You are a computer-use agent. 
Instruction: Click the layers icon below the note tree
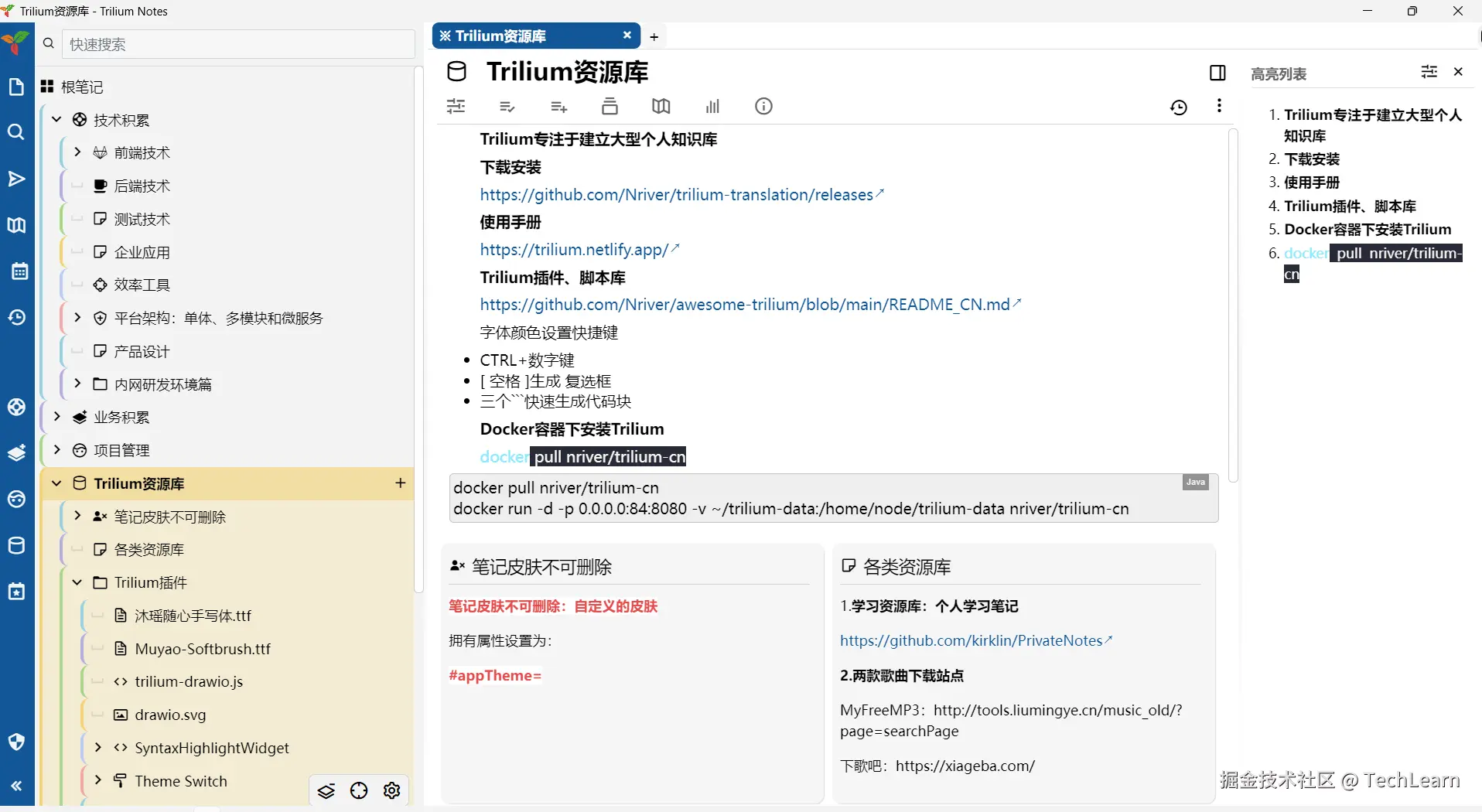[x=326, y=790]
